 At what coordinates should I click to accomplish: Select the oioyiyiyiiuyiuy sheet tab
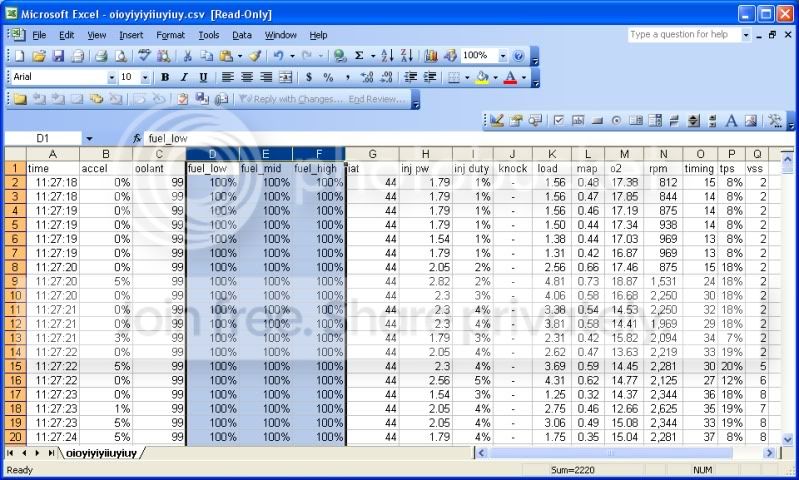101,453
